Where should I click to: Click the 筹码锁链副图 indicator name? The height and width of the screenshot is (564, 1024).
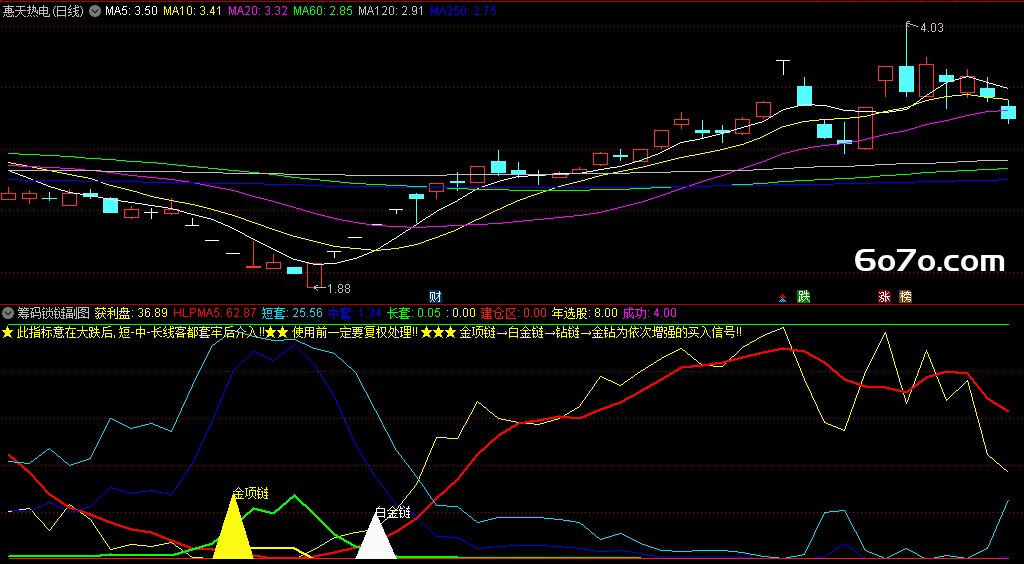54,313
